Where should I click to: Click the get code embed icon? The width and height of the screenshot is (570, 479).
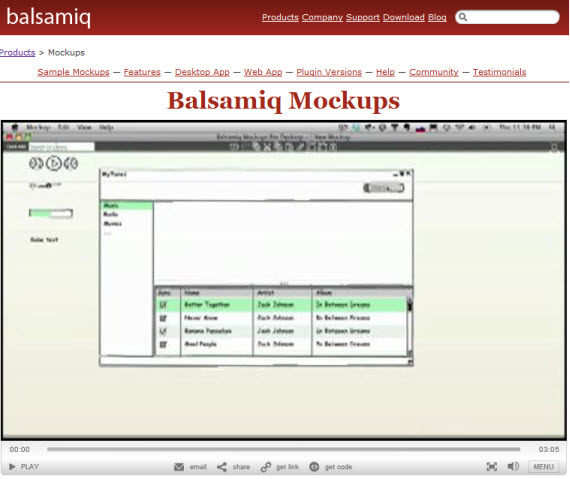(x=314, y=467)
